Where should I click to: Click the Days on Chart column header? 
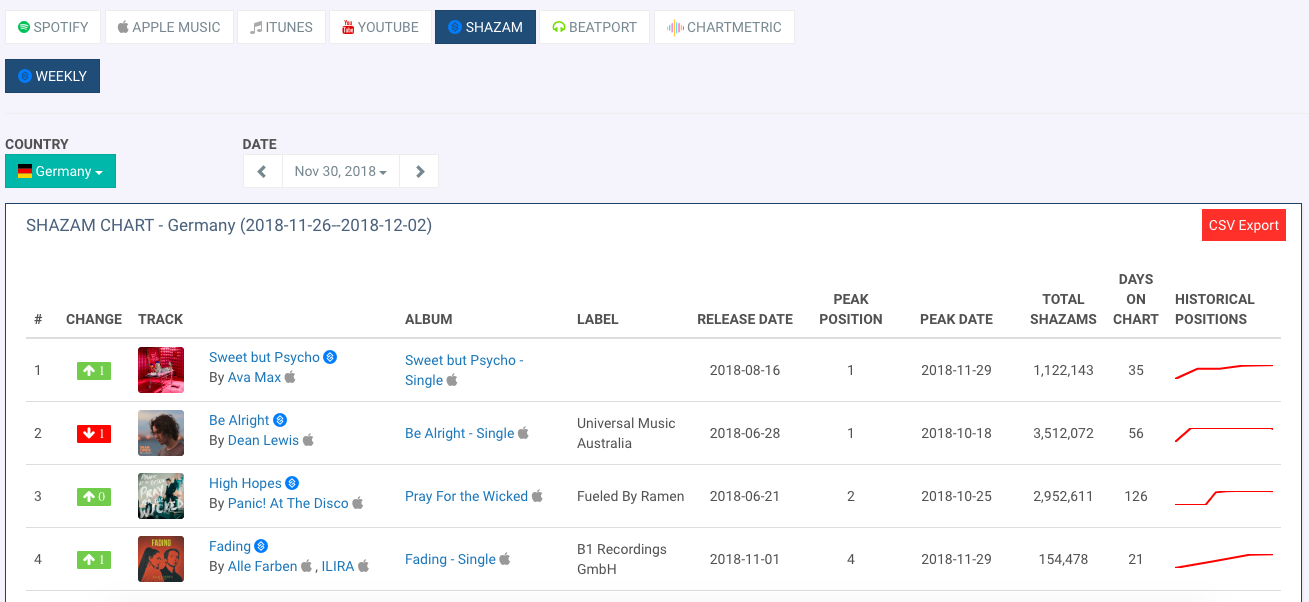point(1136,299)
